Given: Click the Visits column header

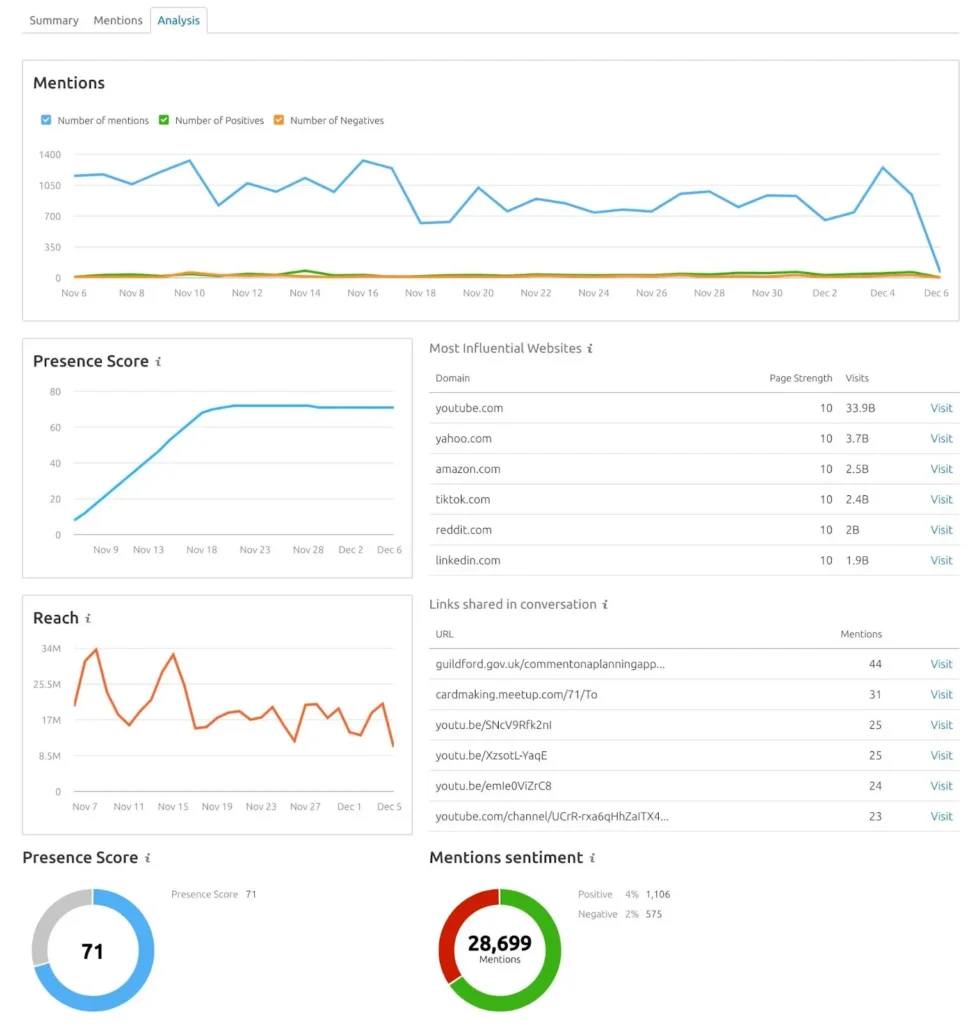Looking at the screenshot, I should (x=857, y=378).
